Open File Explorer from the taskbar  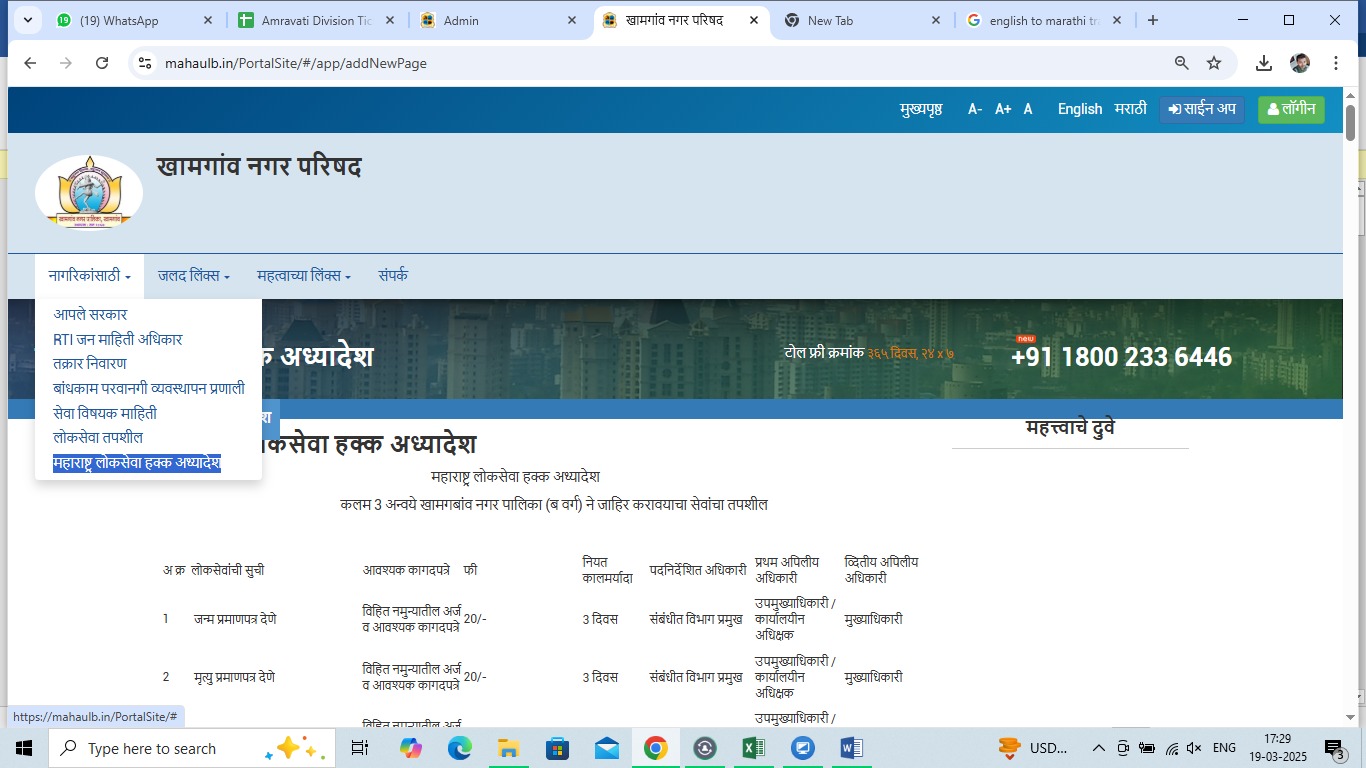(x=508, y=748)
